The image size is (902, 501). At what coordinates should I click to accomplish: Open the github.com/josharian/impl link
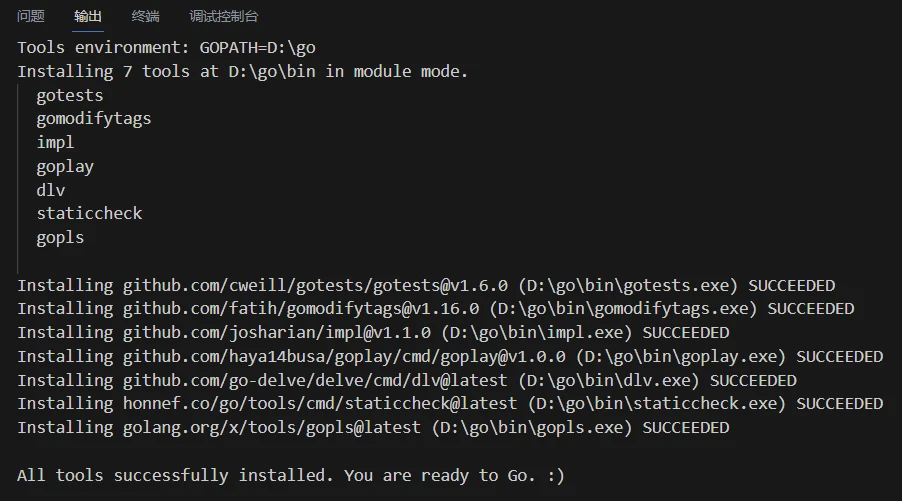[277, 332]
